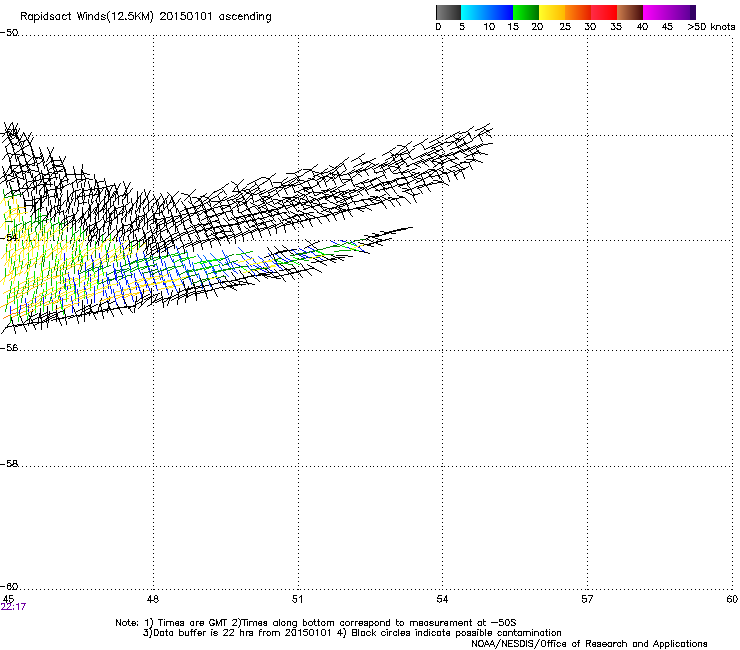
Task: Click the orange 25-30 knots color band
Action: click(x=578, y=12)
